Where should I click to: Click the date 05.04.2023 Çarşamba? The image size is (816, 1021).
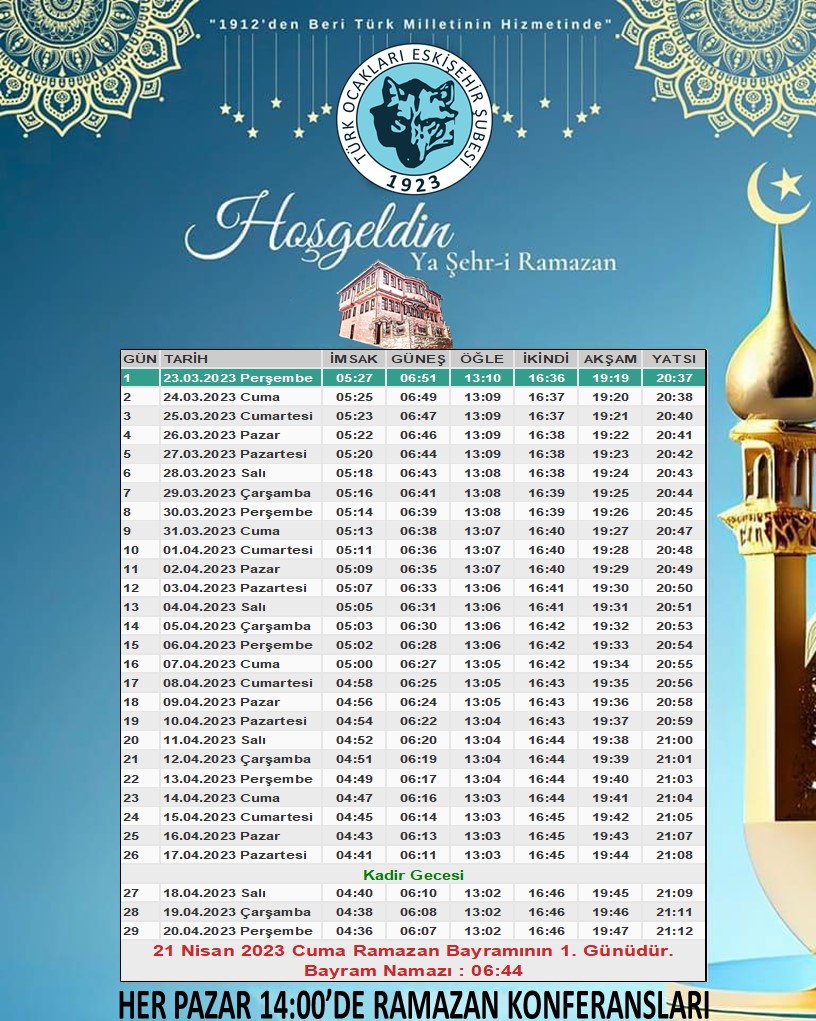pos(237,626)
